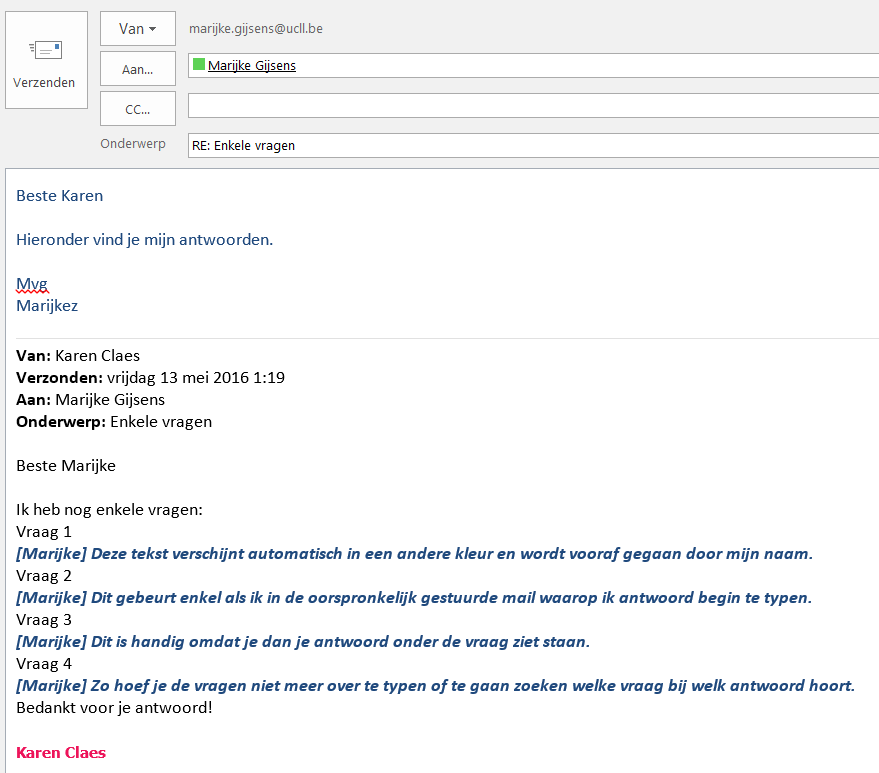This screenshot has height=773, width=879.
Task: Click on the "Marijkez" signature text
Action: [x=47, y=306]
